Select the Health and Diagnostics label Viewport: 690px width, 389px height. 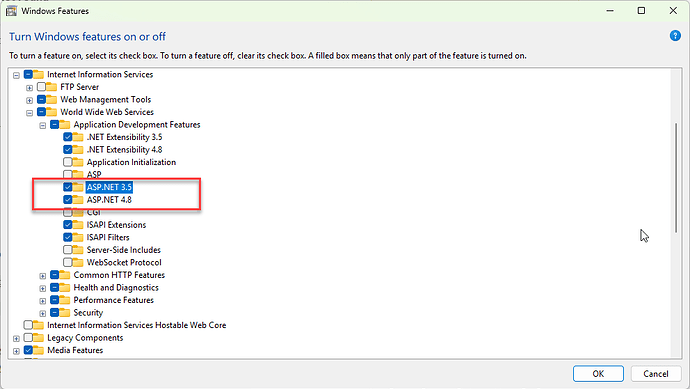coord(116,287)
